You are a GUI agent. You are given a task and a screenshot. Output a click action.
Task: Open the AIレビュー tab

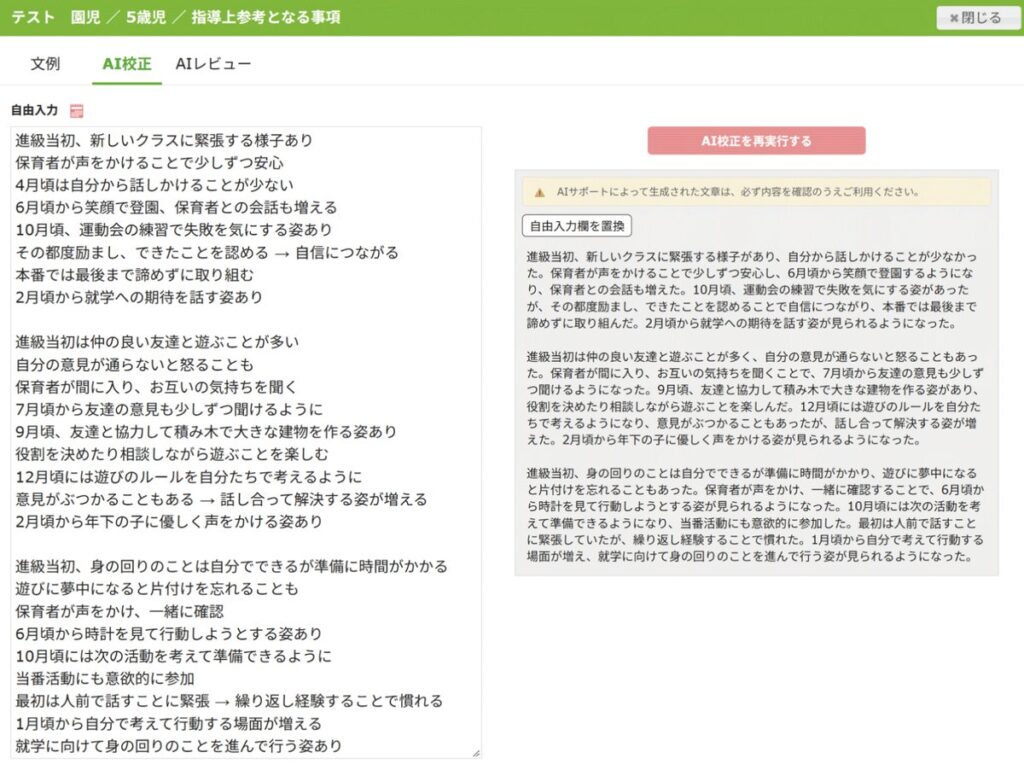(213, 63)
